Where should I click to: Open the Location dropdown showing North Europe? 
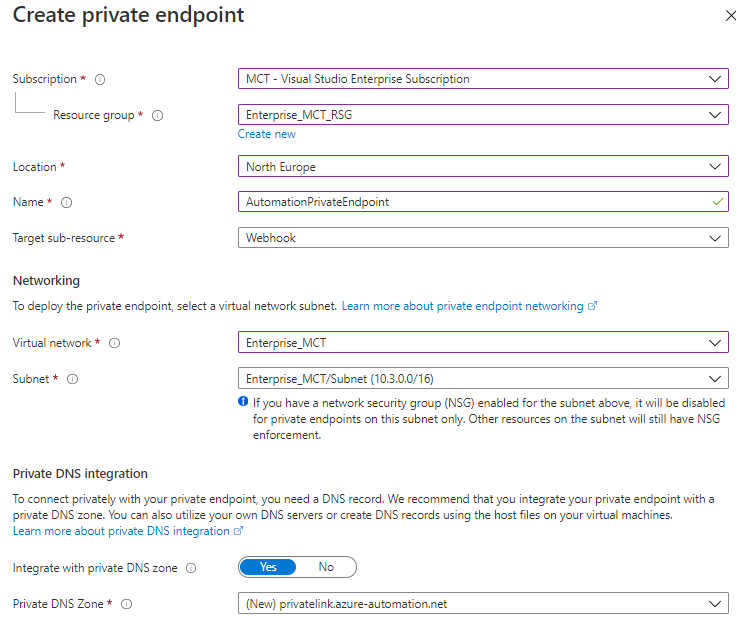483,167
